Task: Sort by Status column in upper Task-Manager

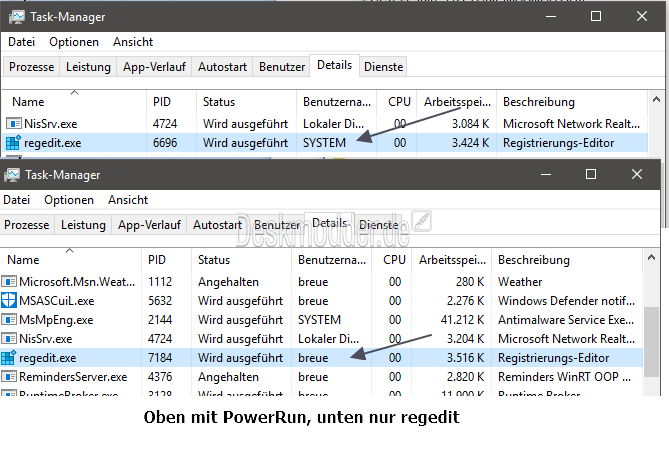Action: coord(246,102)
